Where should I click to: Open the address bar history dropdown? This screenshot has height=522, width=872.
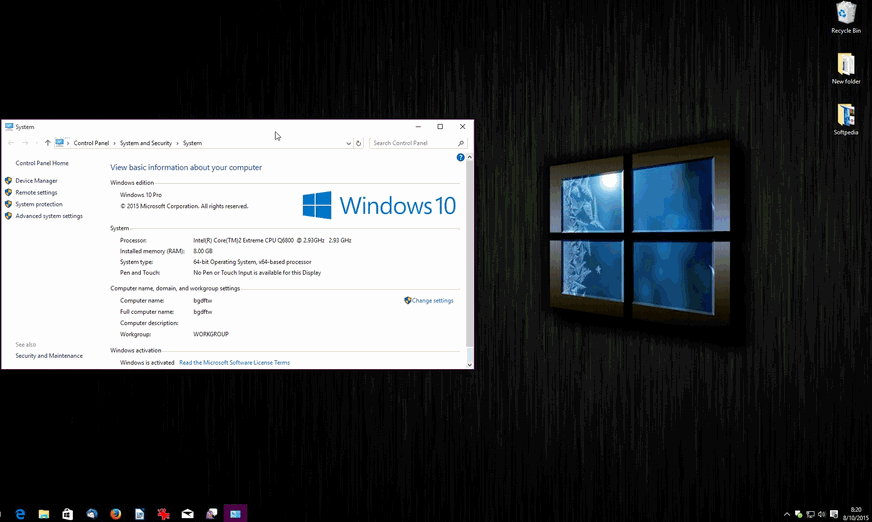click(348, 143)
